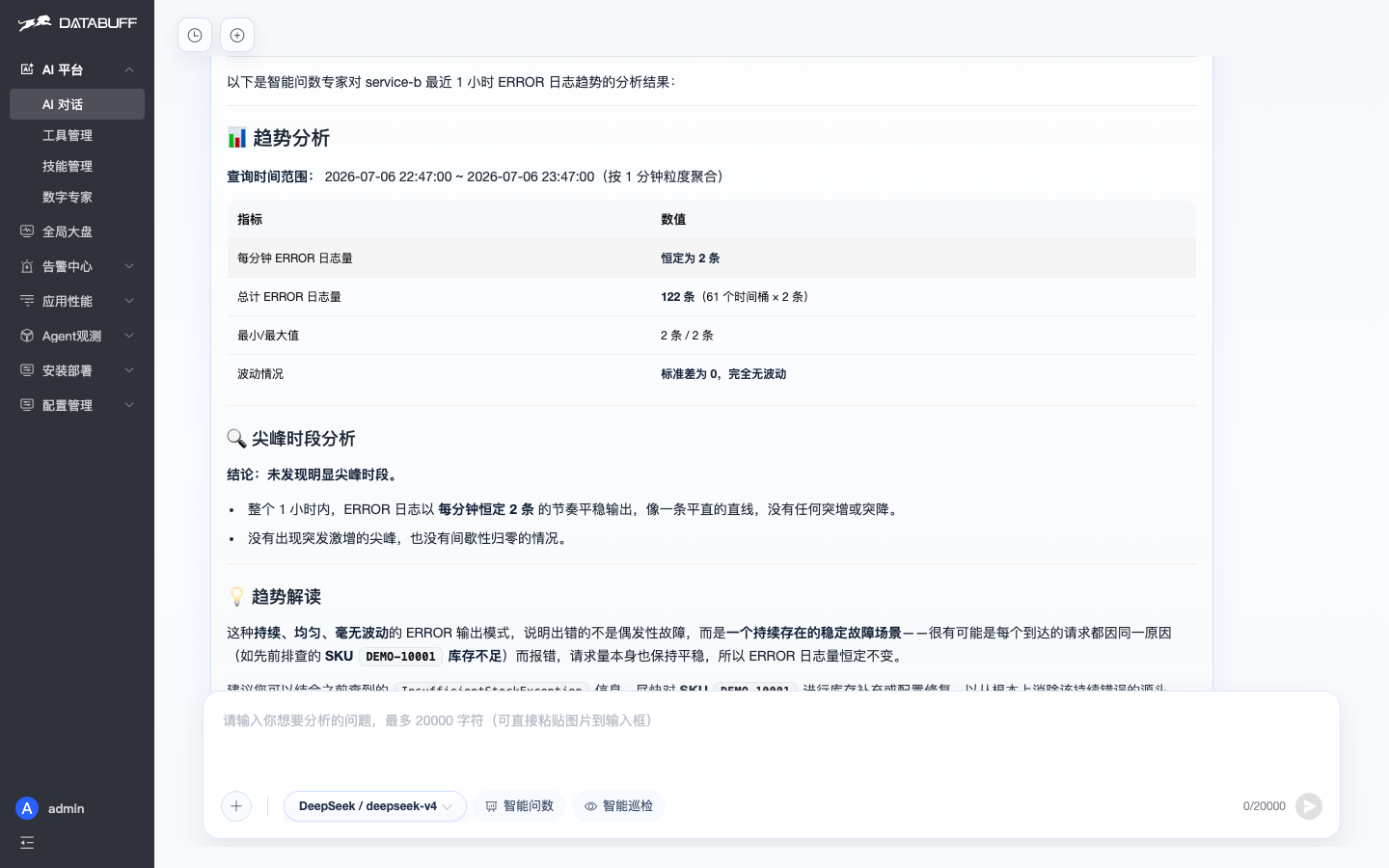Image resolution: width=1389 pixels, height=868 pixels.
Task: Collapse the sidebar with bottom menu icon
Action: (x=27, y=843)
